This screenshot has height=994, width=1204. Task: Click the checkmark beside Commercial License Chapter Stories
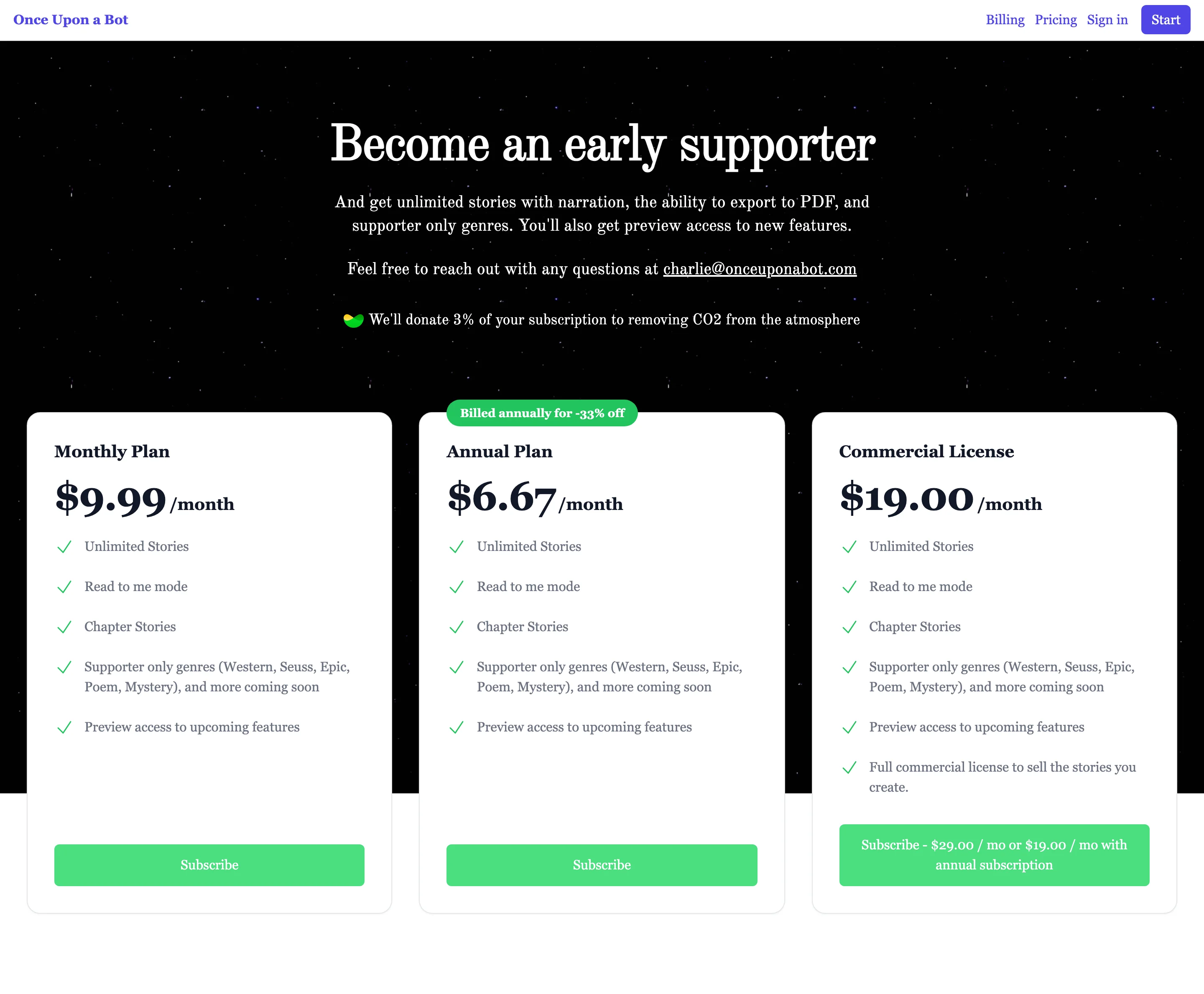(849, 627)
